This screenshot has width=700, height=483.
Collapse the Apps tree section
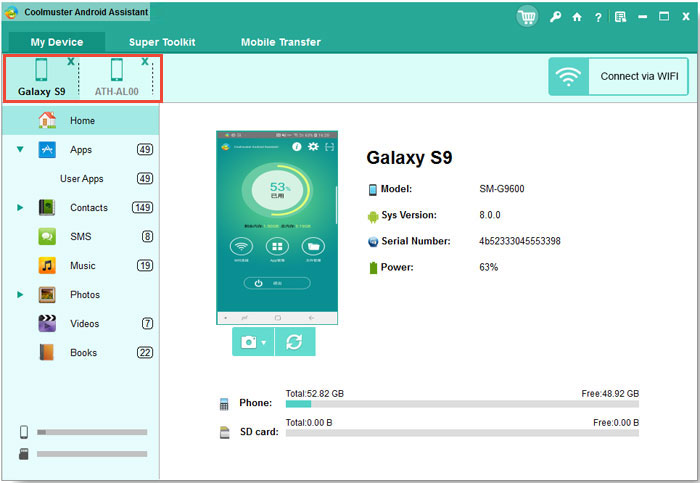pyautogui.click(x=20, y=150)
